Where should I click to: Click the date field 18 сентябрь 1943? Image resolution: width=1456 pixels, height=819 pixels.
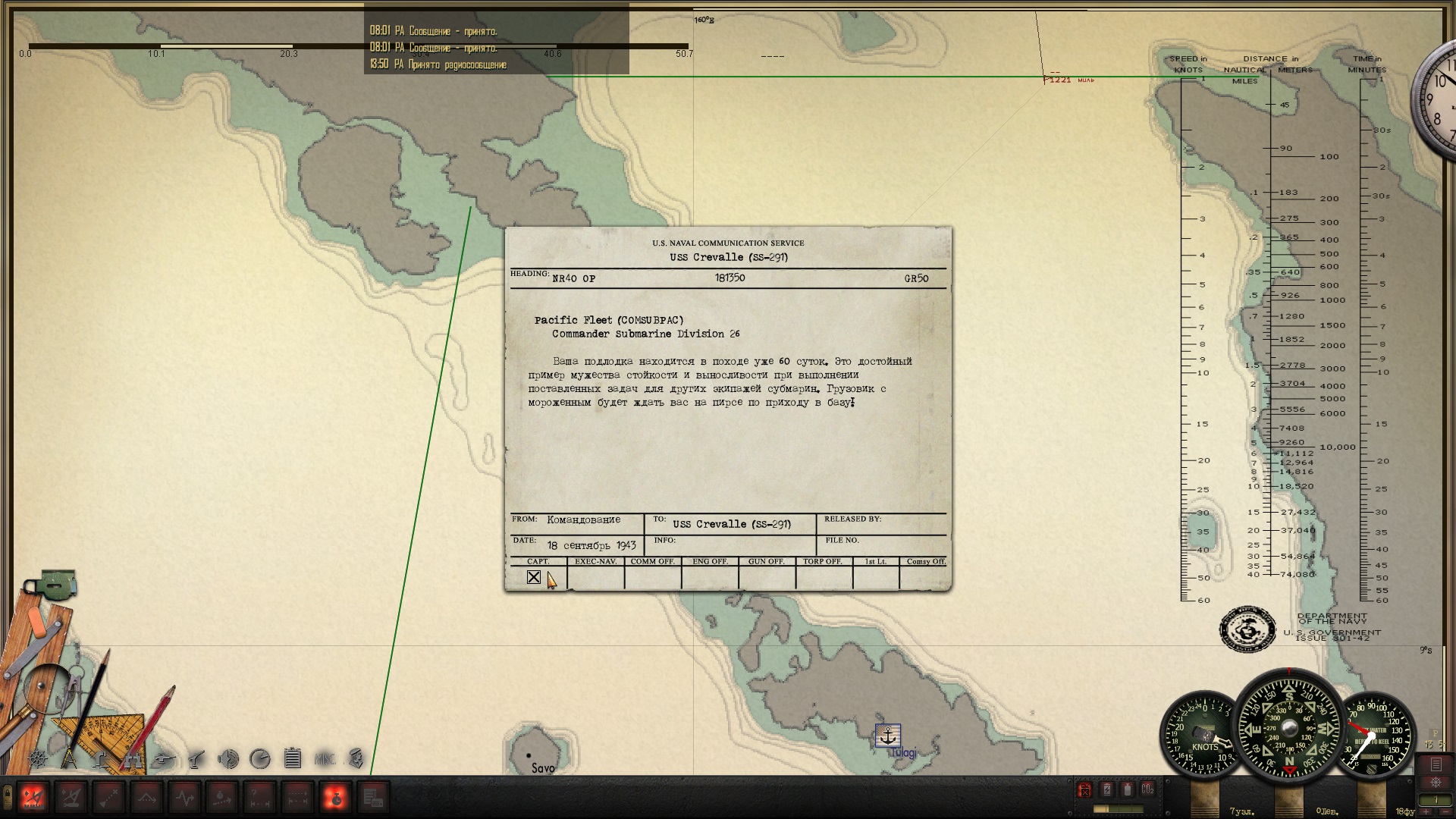coord(591,545)
